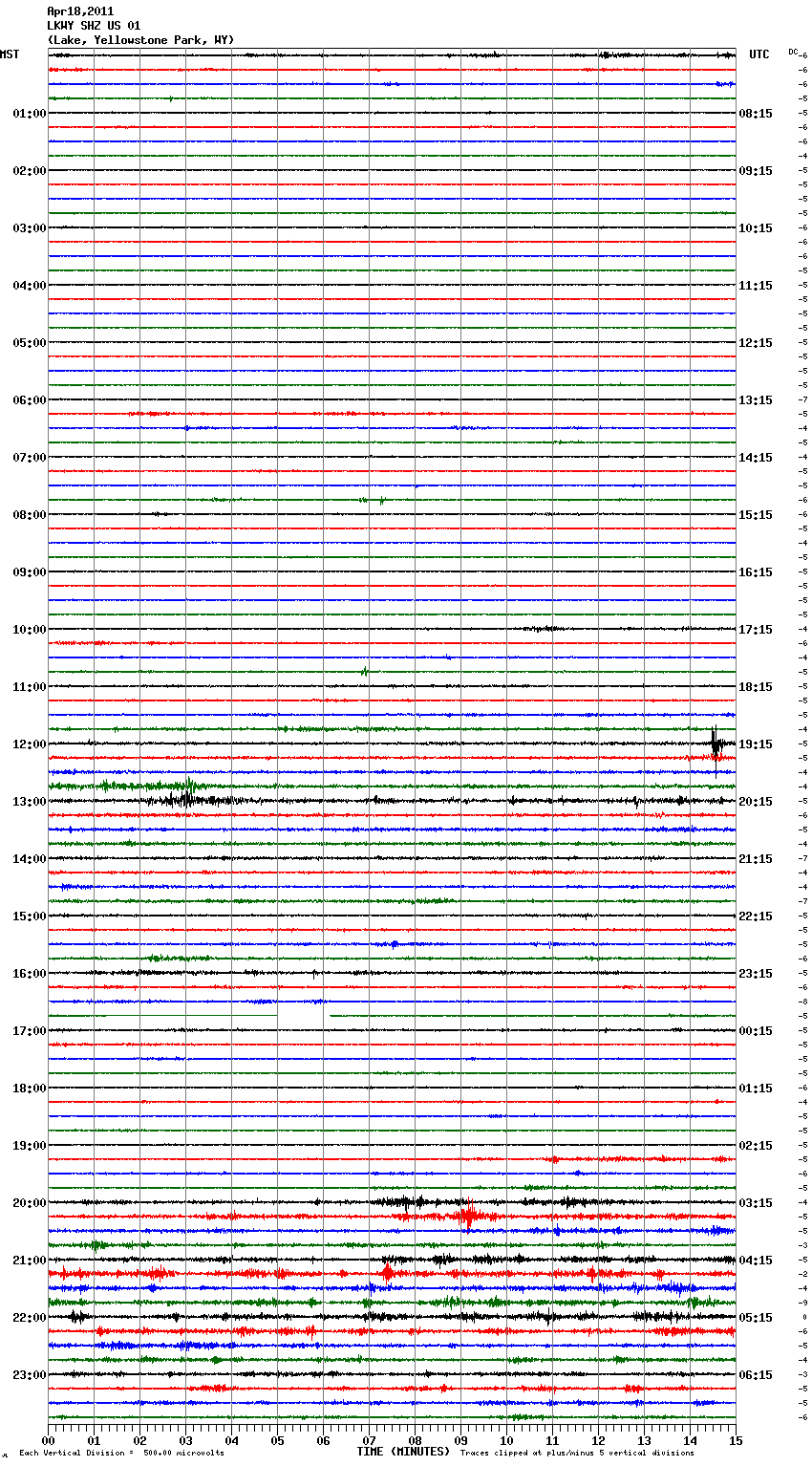Image resolution: width=812 pixels, height=1466 pixels.
Task: Click the MST timezone label
Action: coord(10,54)
